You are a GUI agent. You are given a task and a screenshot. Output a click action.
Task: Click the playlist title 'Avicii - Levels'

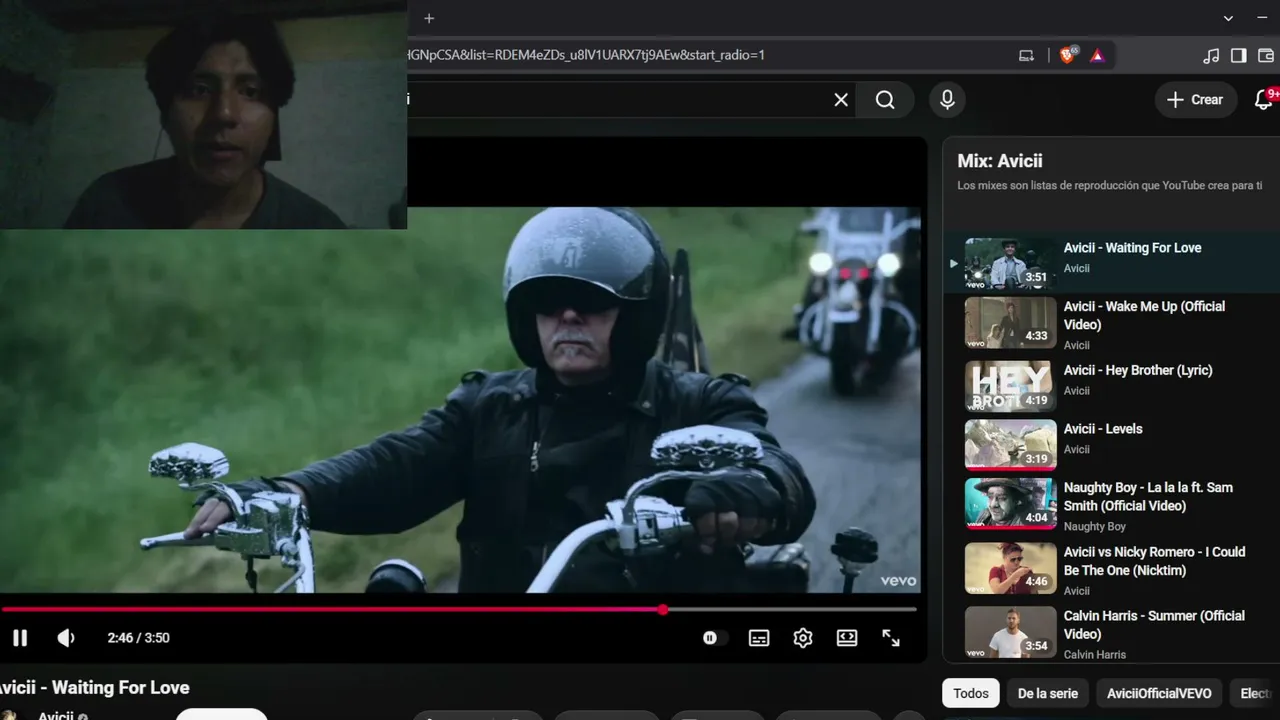[x=1103, y=429]
